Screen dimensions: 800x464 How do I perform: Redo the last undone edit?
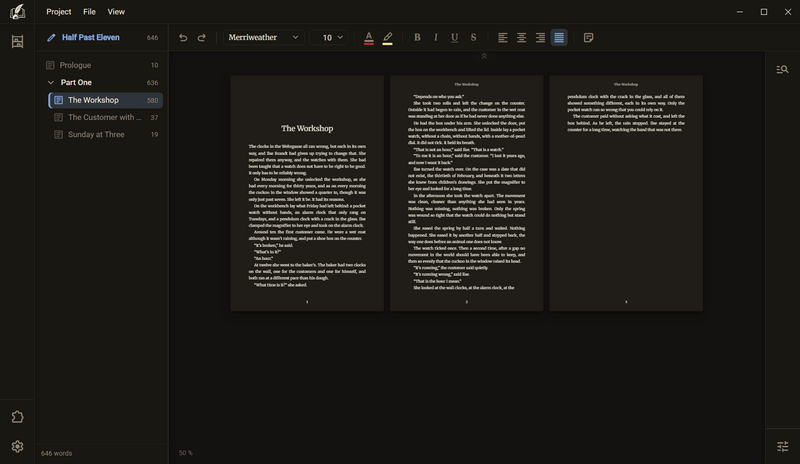coord(202,38)
